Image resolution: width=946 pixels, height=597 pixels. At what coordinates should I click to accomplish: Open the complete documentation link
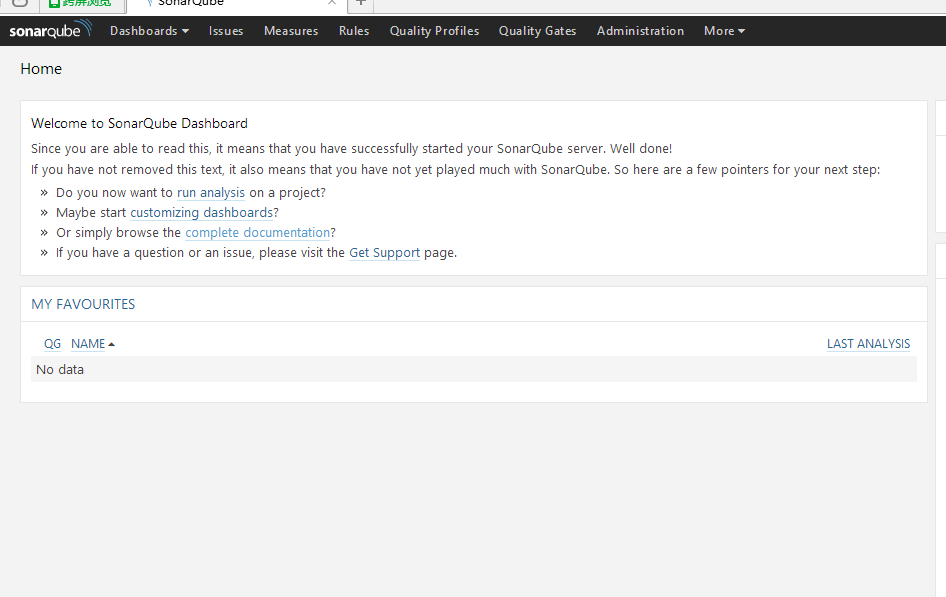point(258,232)
